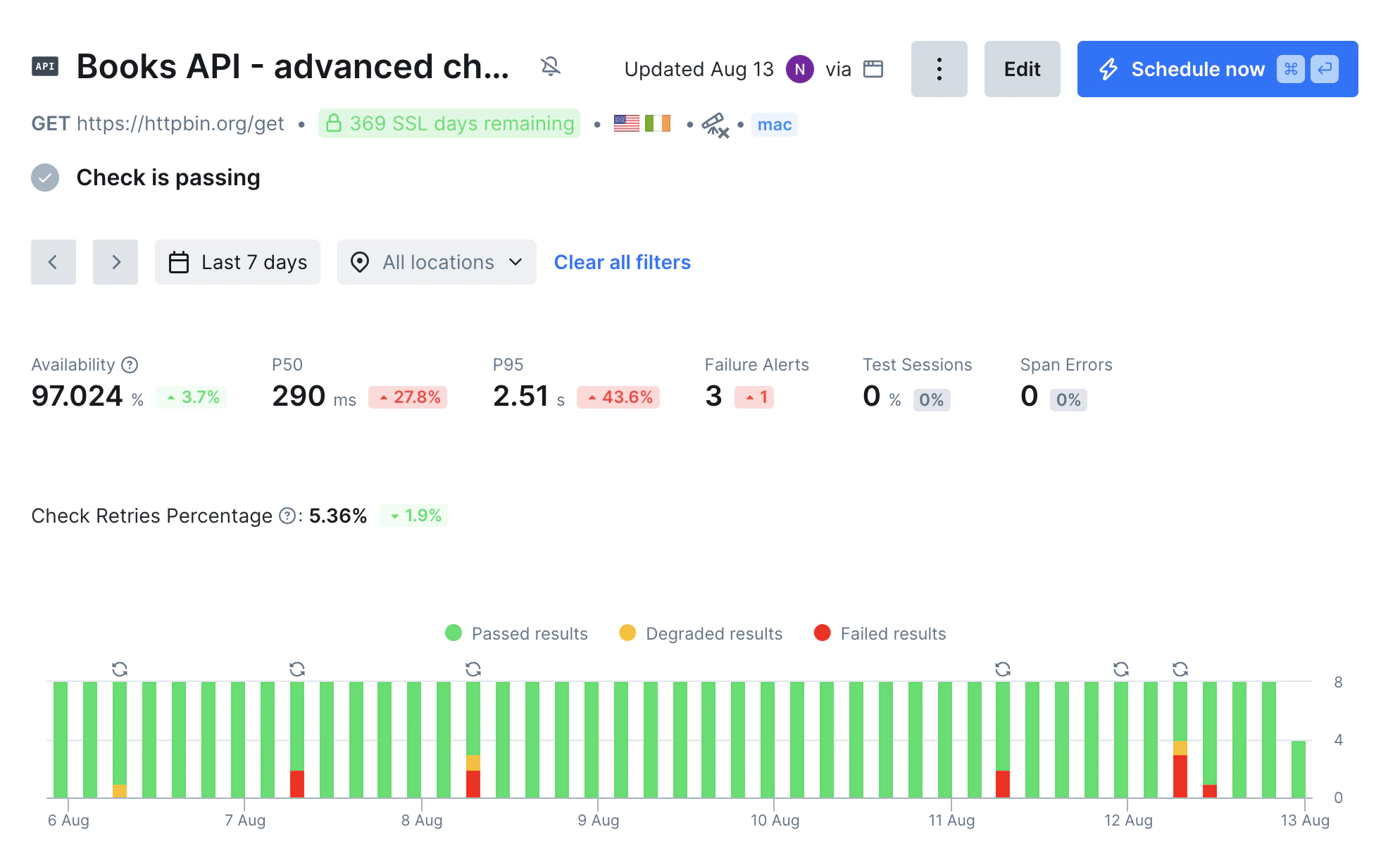Screen dimensions: 1400x858
Task: Click the Clear all filters link
Action: click(x=622, y=262)
